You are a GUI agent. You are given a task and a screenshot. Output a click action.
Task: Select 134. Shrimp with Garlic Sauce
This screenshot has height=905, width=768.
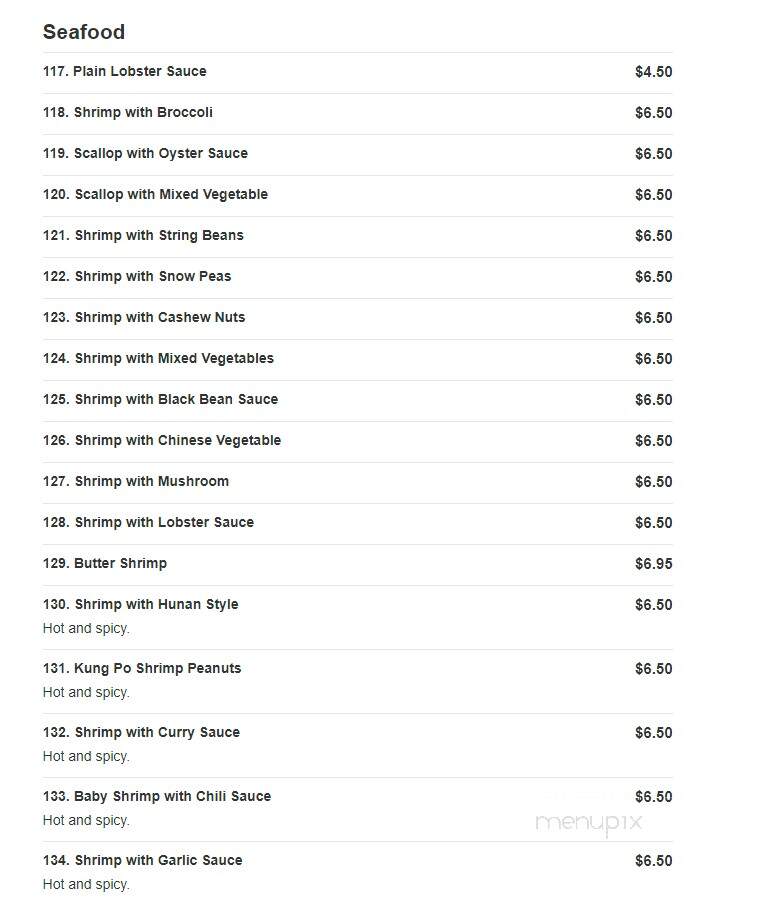(143, 860)
